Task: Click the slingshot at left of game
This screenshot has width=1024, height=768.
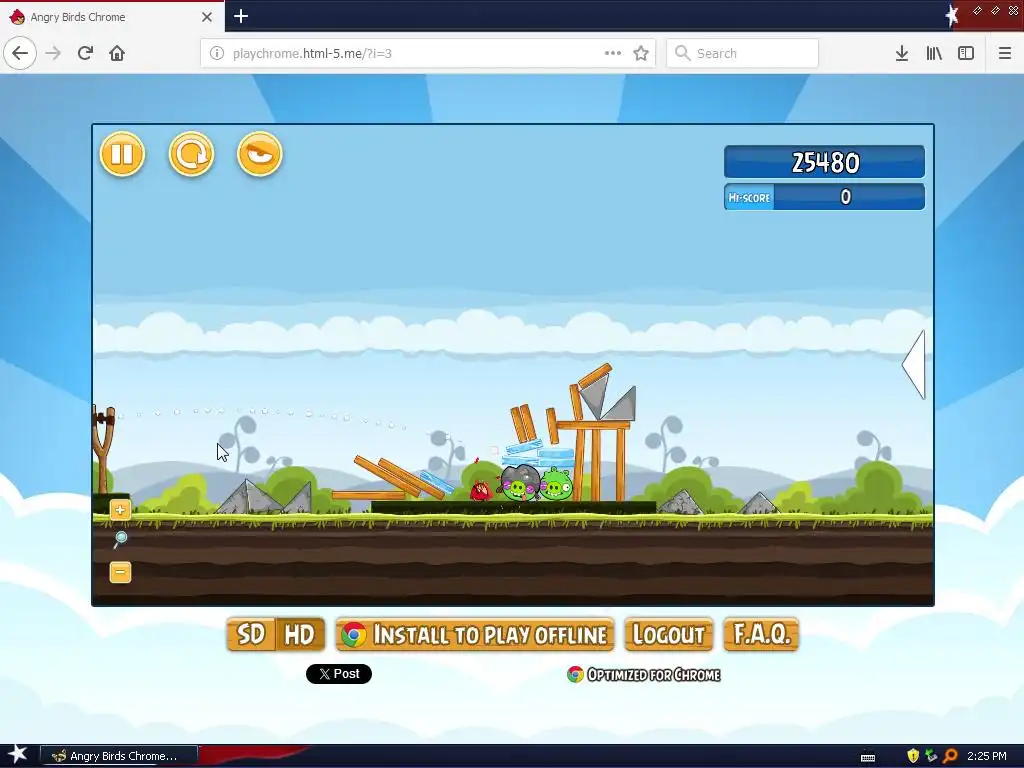Action: 104,449
